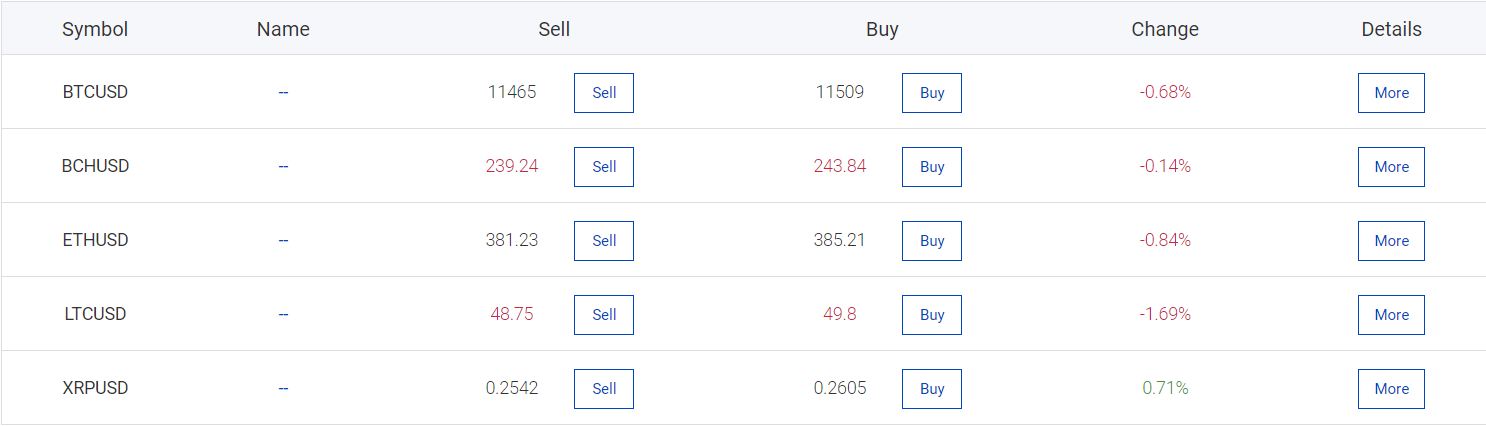Click the Change column header
This screenshot has width=1486, height=426.
point(1164,29)
